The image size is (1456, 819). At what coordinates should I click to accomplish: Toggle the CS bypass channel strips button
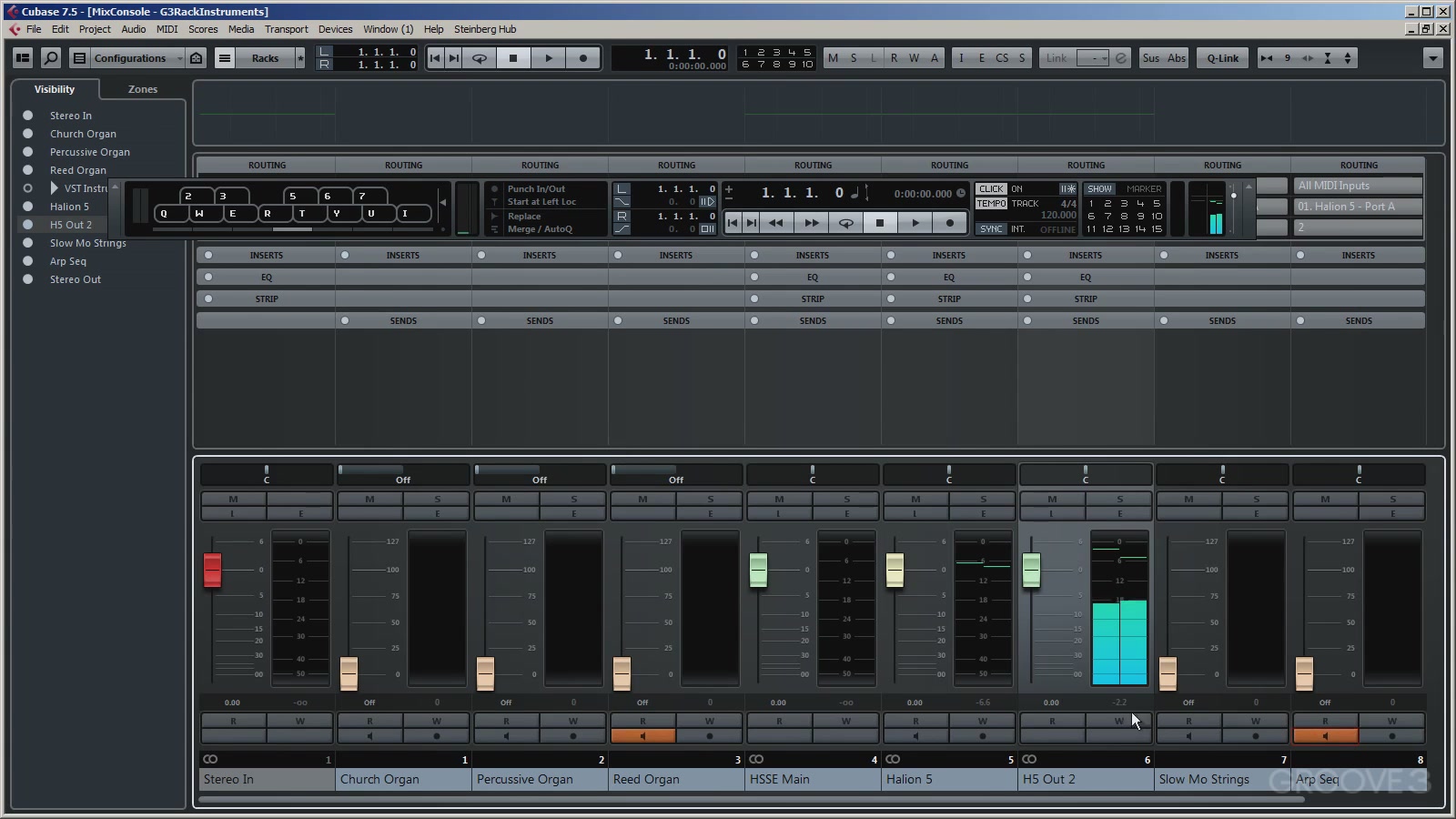click(x=1002, y=58)
